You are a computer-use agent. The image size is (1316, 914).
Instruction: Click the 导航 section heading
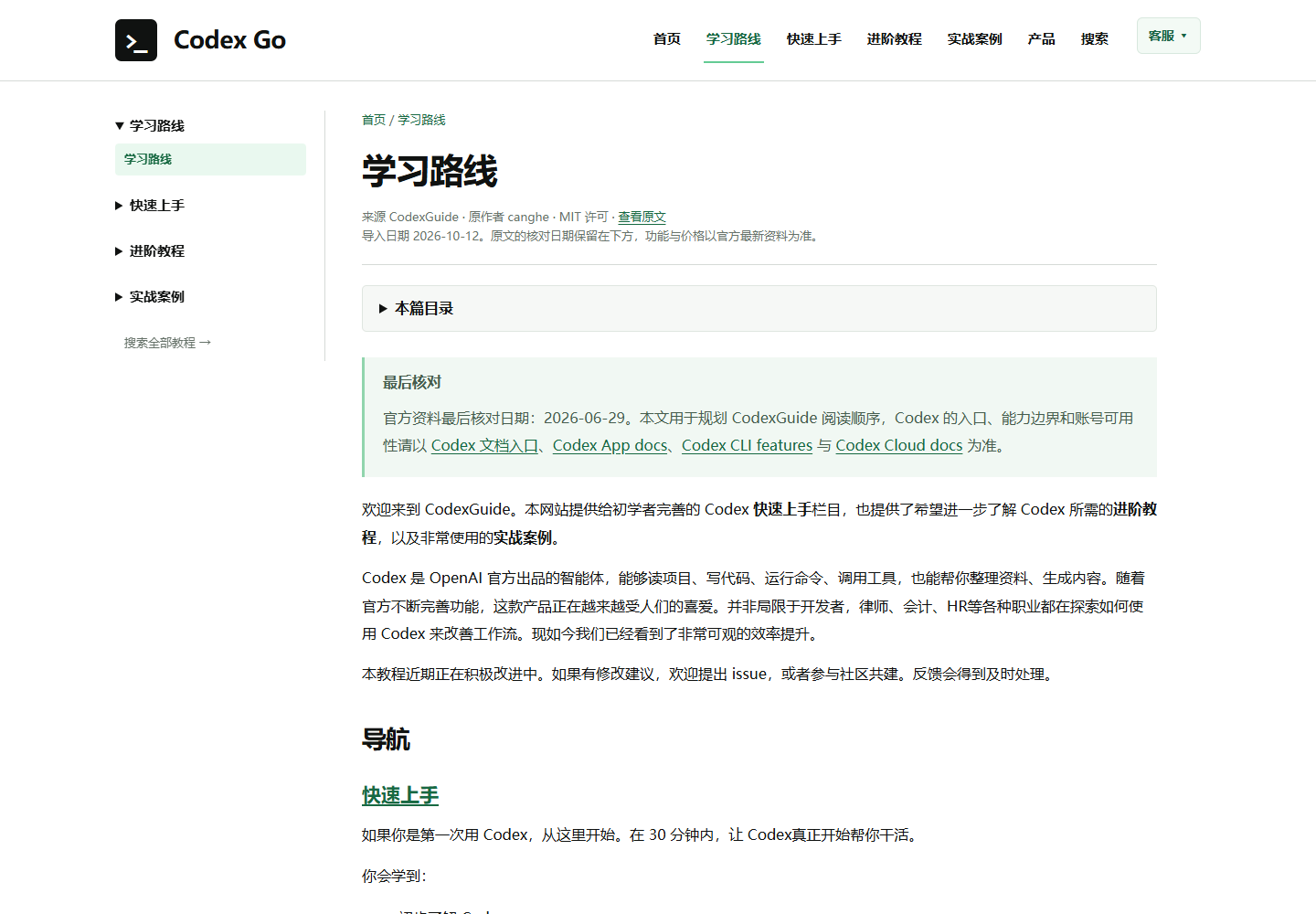point(386,739)
